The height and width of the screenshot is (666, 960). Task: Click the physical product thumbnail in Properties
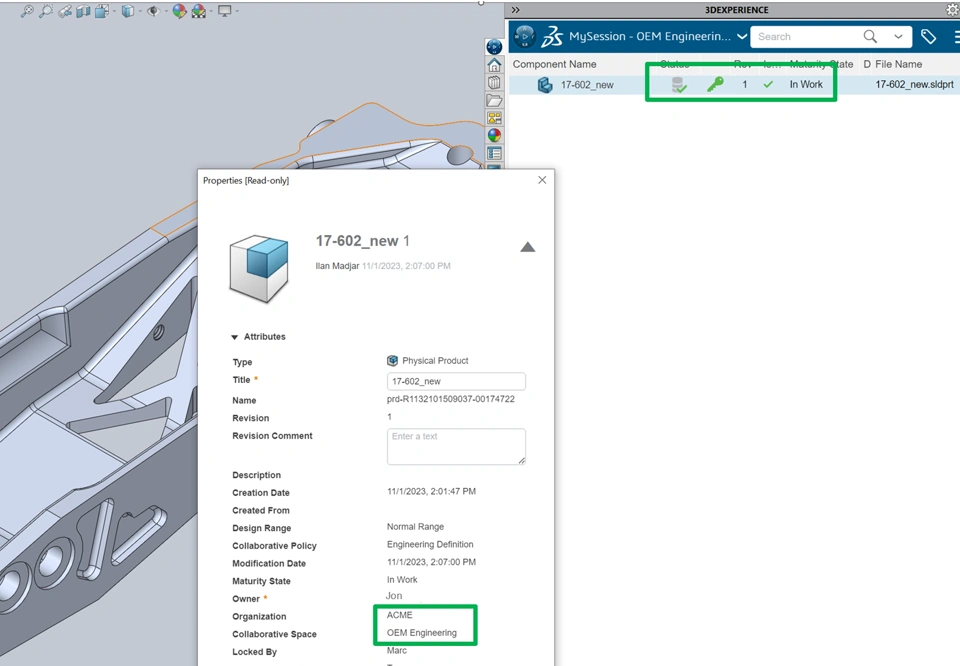258,269
